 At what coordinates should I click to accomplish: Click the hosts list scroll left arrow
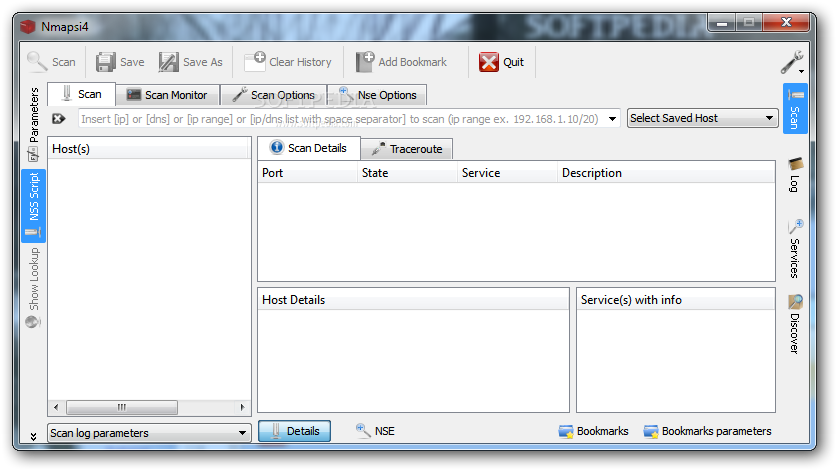tap(56, 407)
